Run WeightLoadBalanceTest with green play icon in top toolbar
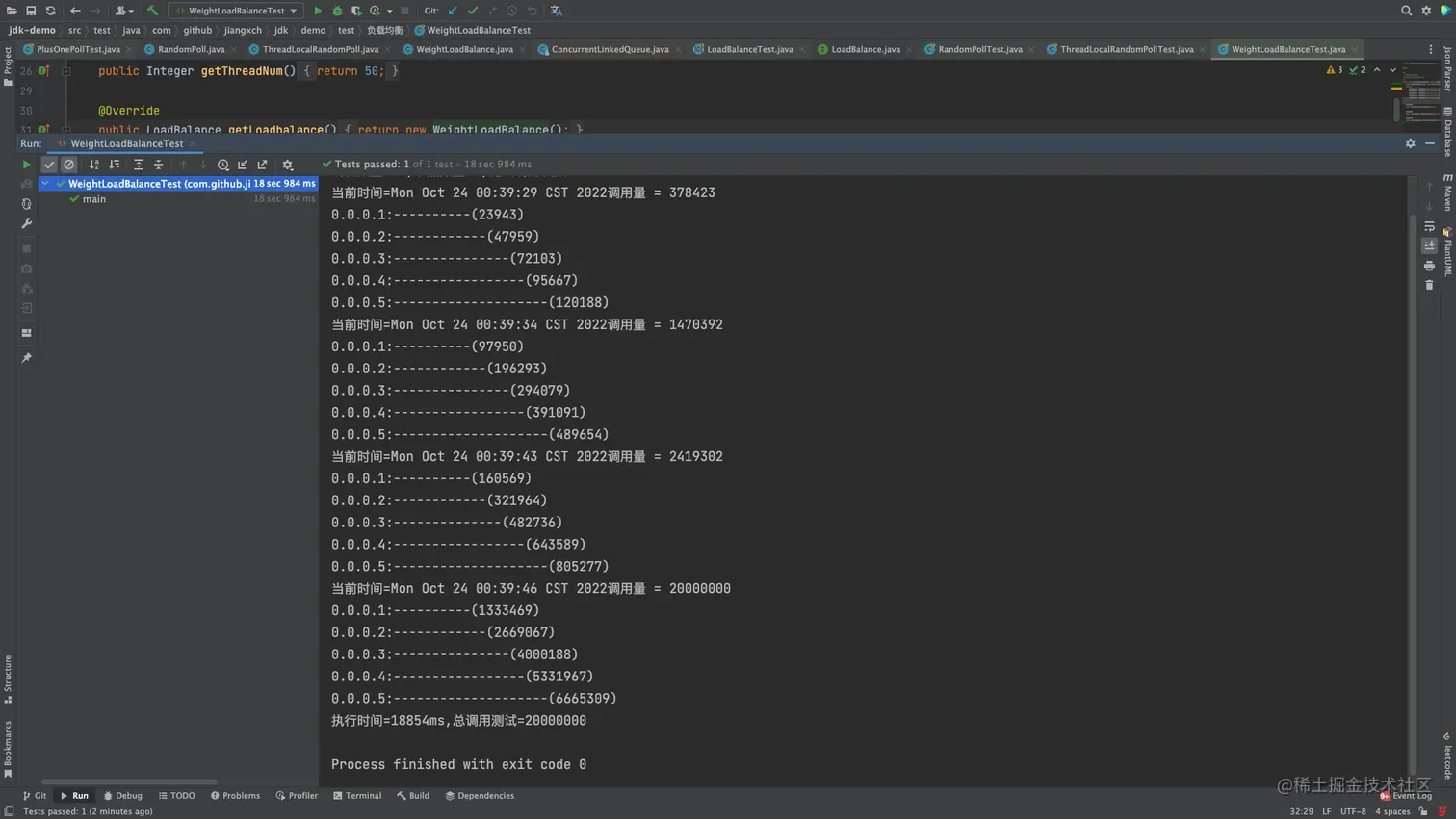The height and width of the screenshot is (819, 1456). click(x=317, y=11)
